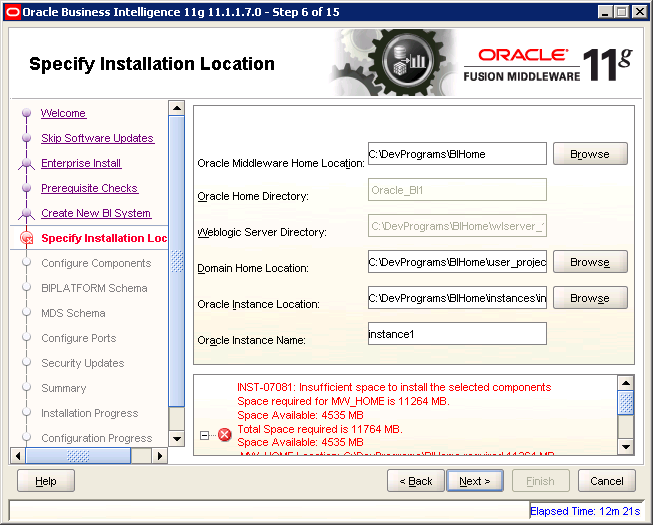Click the Oracle logo icon in title bar

coord(12,12)
